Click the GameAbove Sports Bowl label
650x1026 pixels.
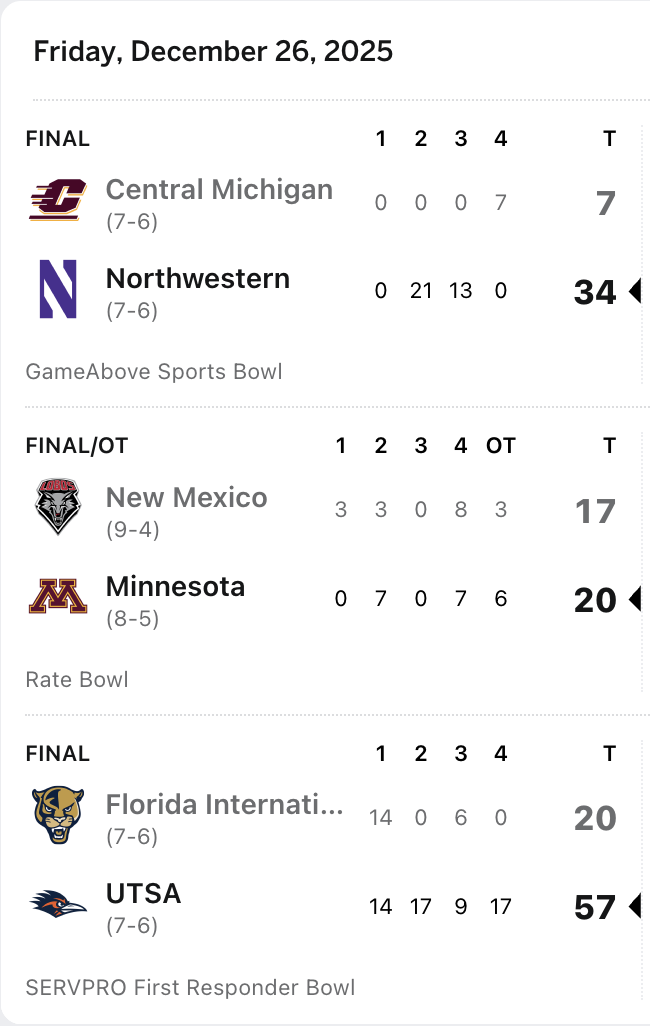(x=154, y=372)
